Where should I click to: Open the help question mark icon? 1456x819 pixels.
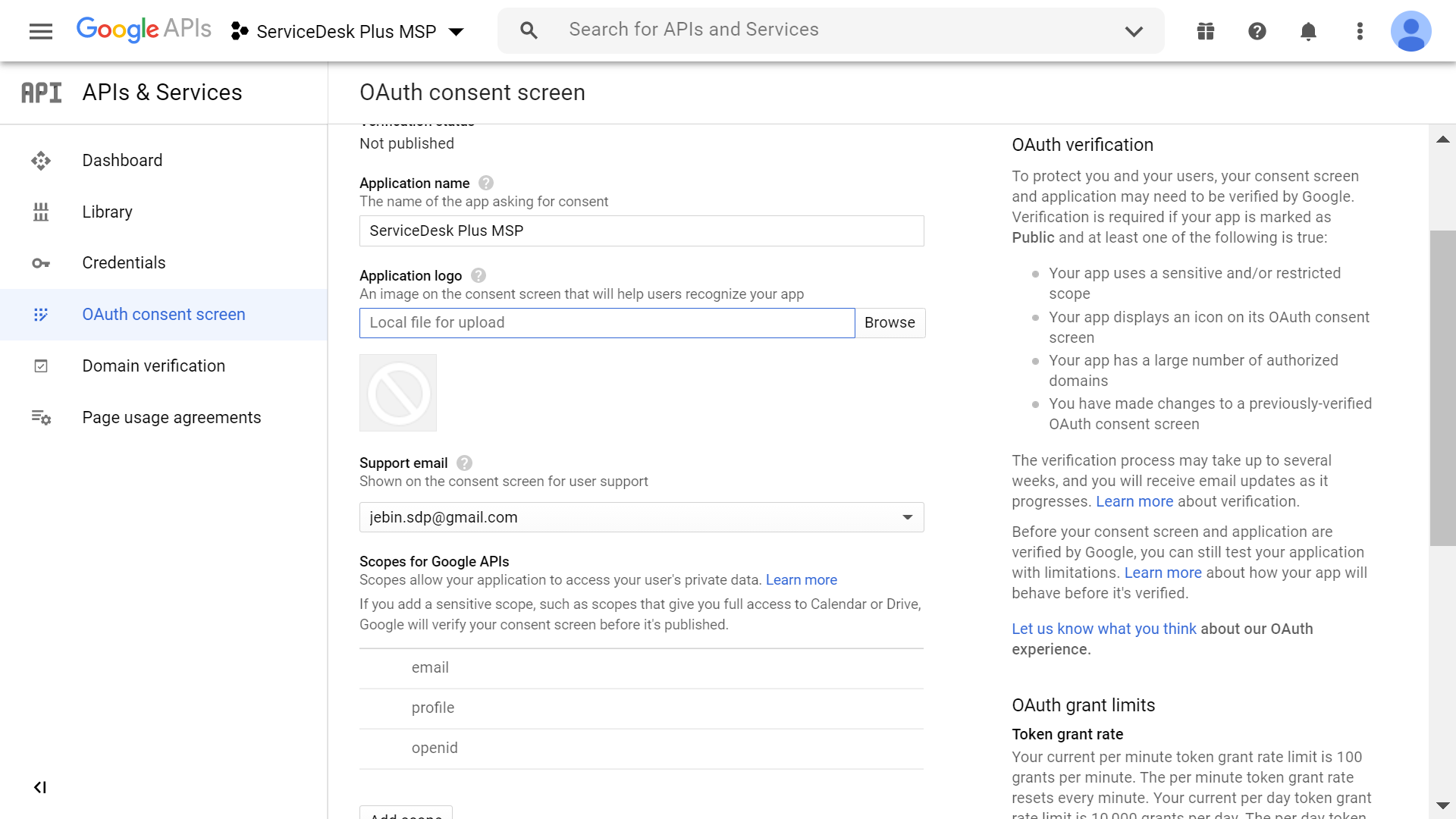coord(1257,31)
